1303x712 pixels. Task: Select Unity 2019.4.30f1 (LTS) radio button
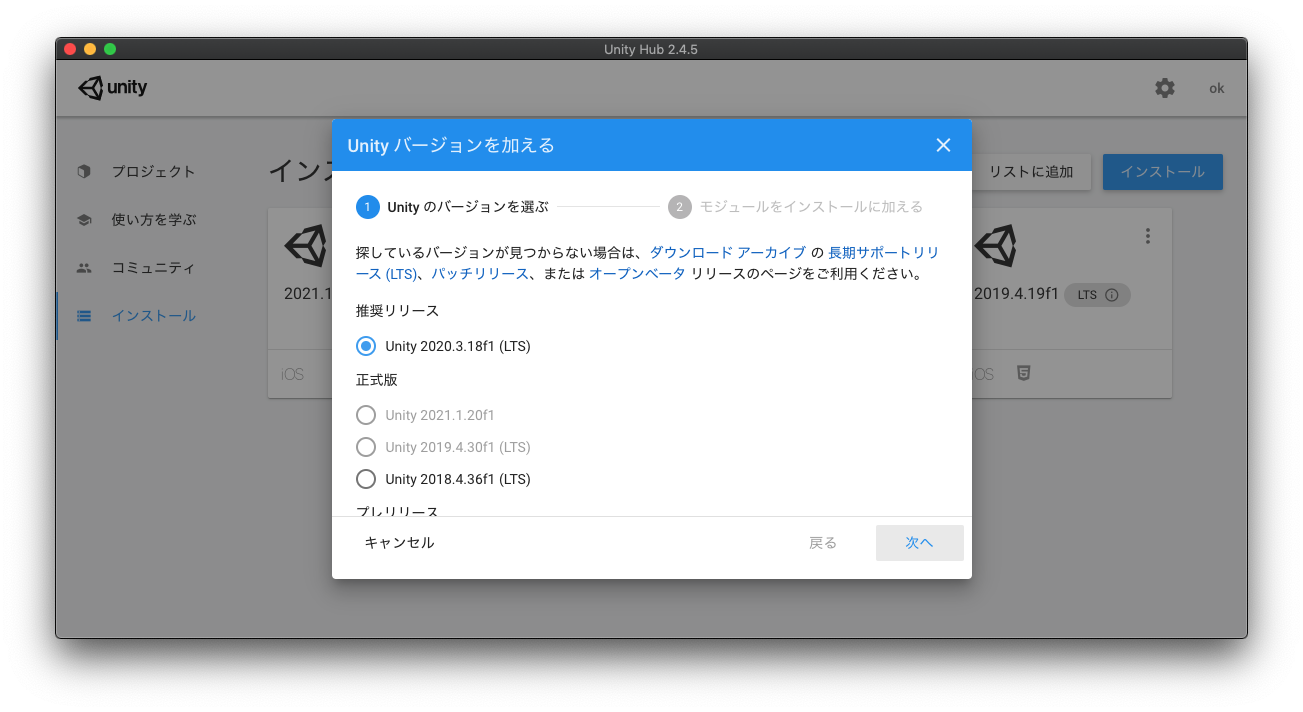click(366, 447)
